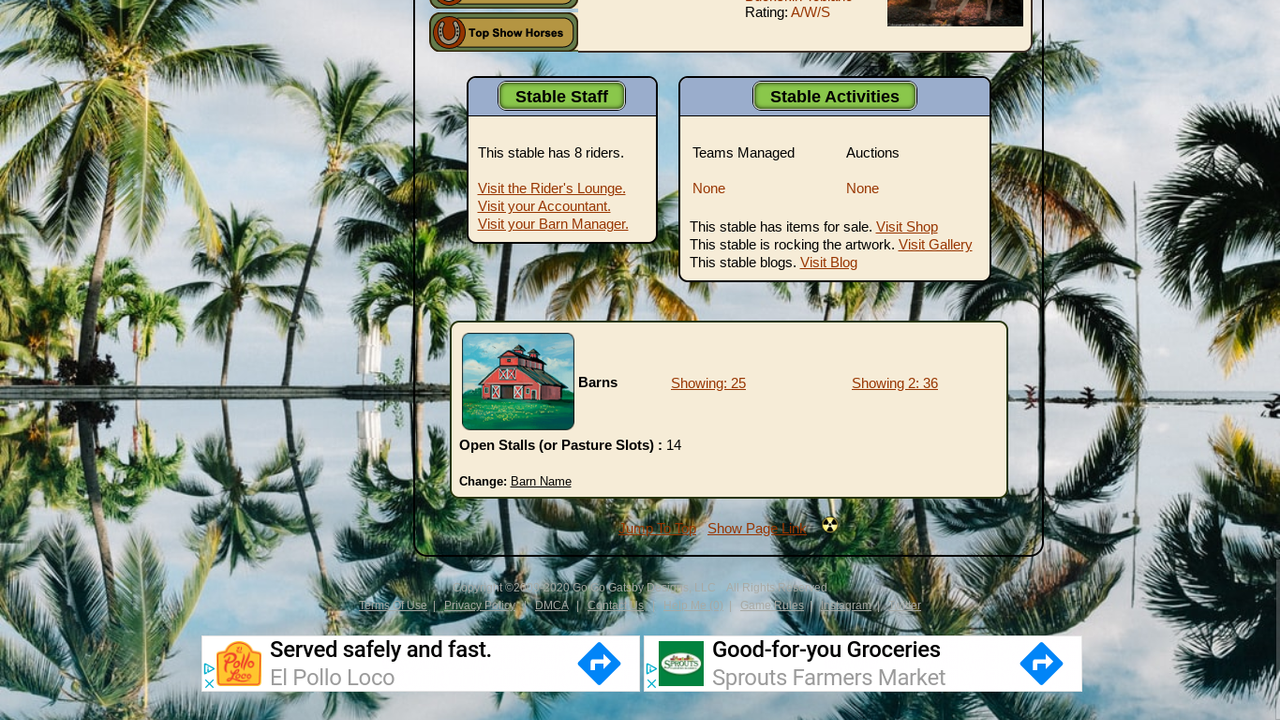Click the horse photo thumbnail
Image resolution: width=1280 pixels, height=720 pixels.
955,13
